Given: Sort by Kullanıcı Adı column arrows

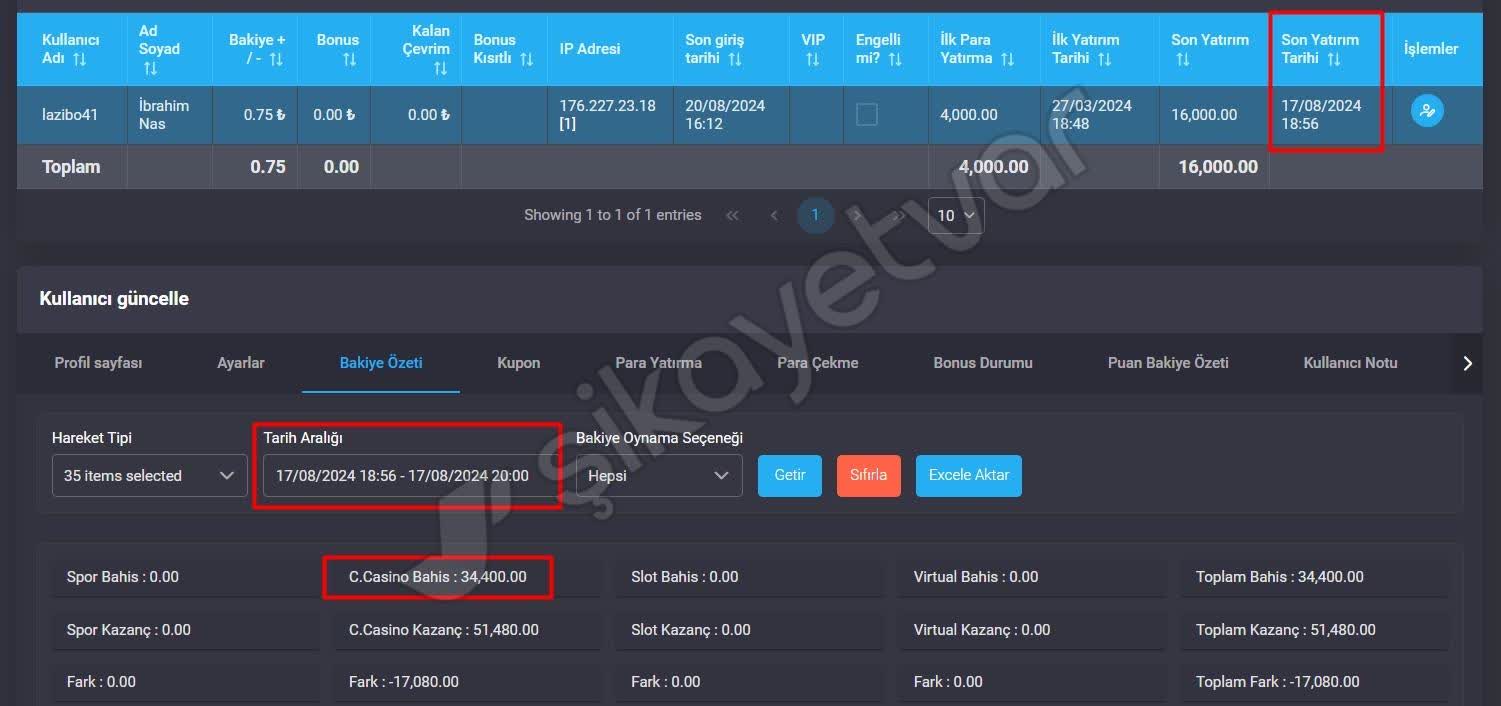Looking at the screenshot, I should (x=80, y=60).
